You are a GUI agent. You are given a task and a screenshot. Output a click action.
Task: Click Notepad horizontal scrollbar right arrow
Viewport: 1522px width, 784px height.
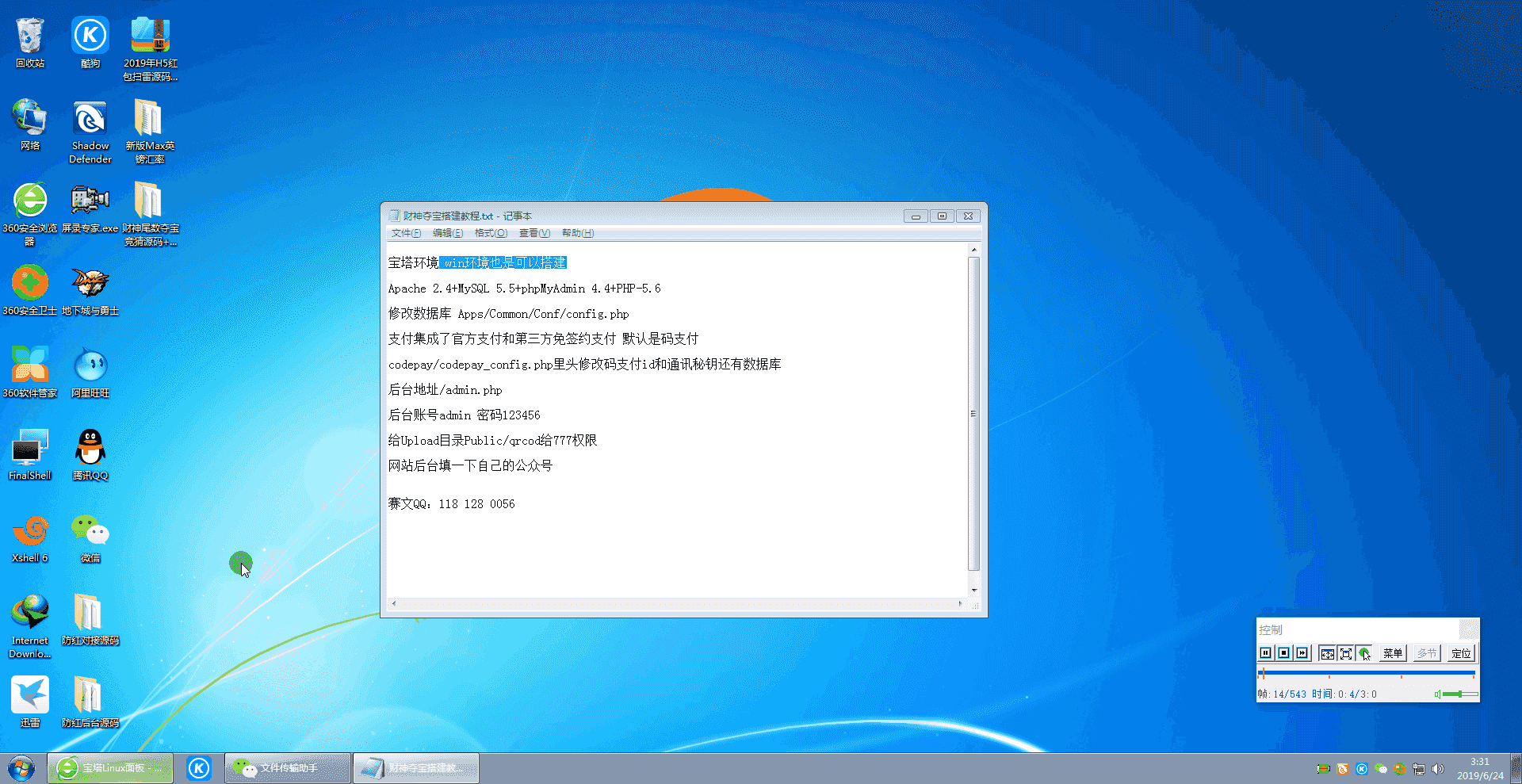pos(960,604)
